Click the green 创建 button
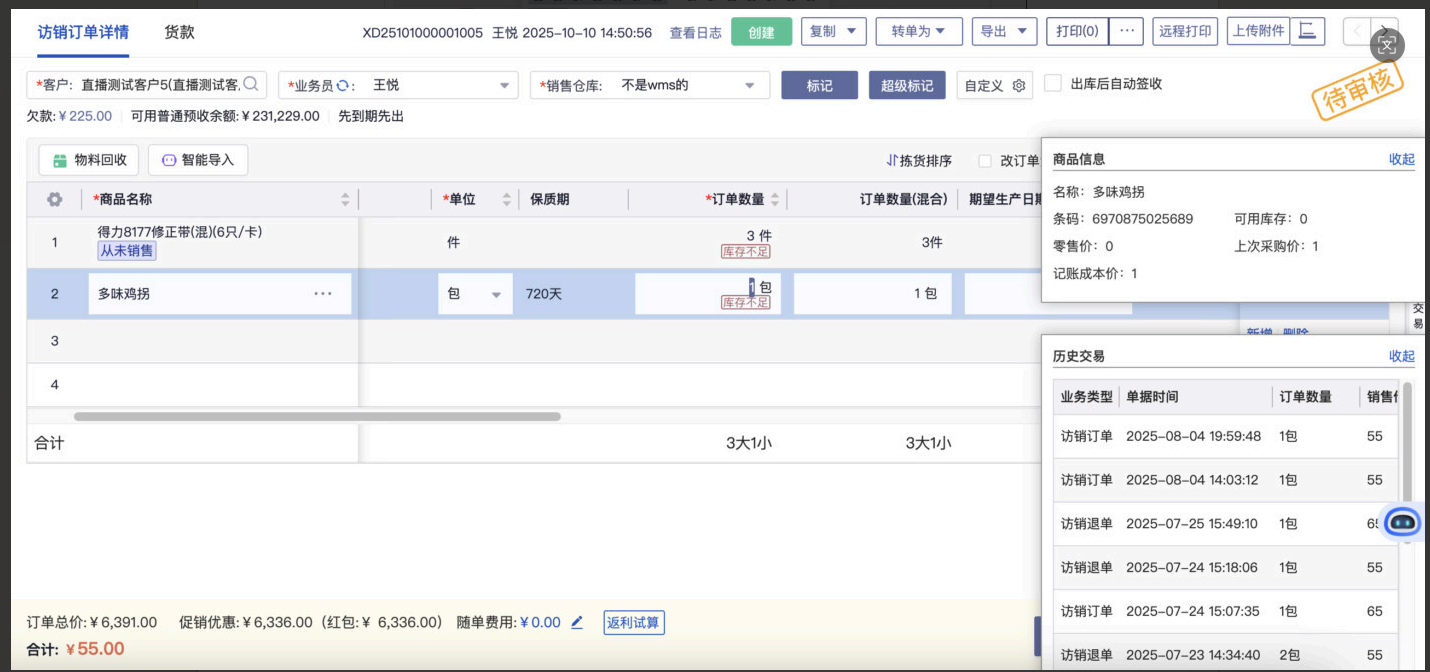This screenshot has width=1430, height=672. 761,32
